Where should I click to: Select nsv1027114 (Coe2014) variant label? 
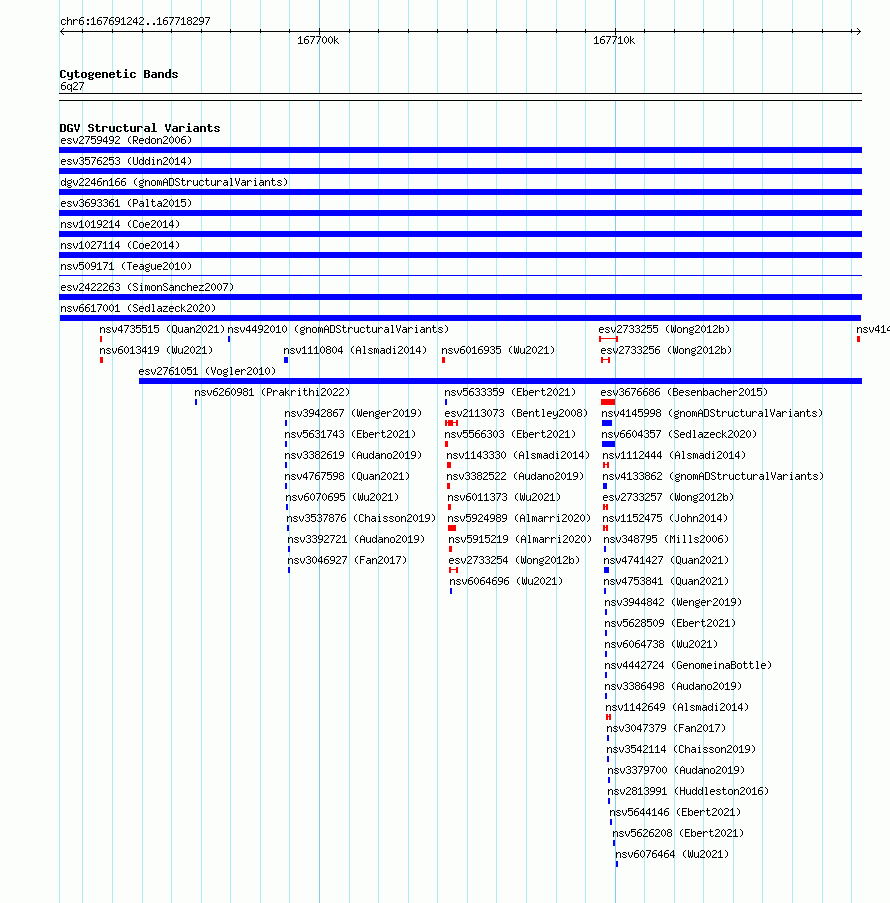120,245
